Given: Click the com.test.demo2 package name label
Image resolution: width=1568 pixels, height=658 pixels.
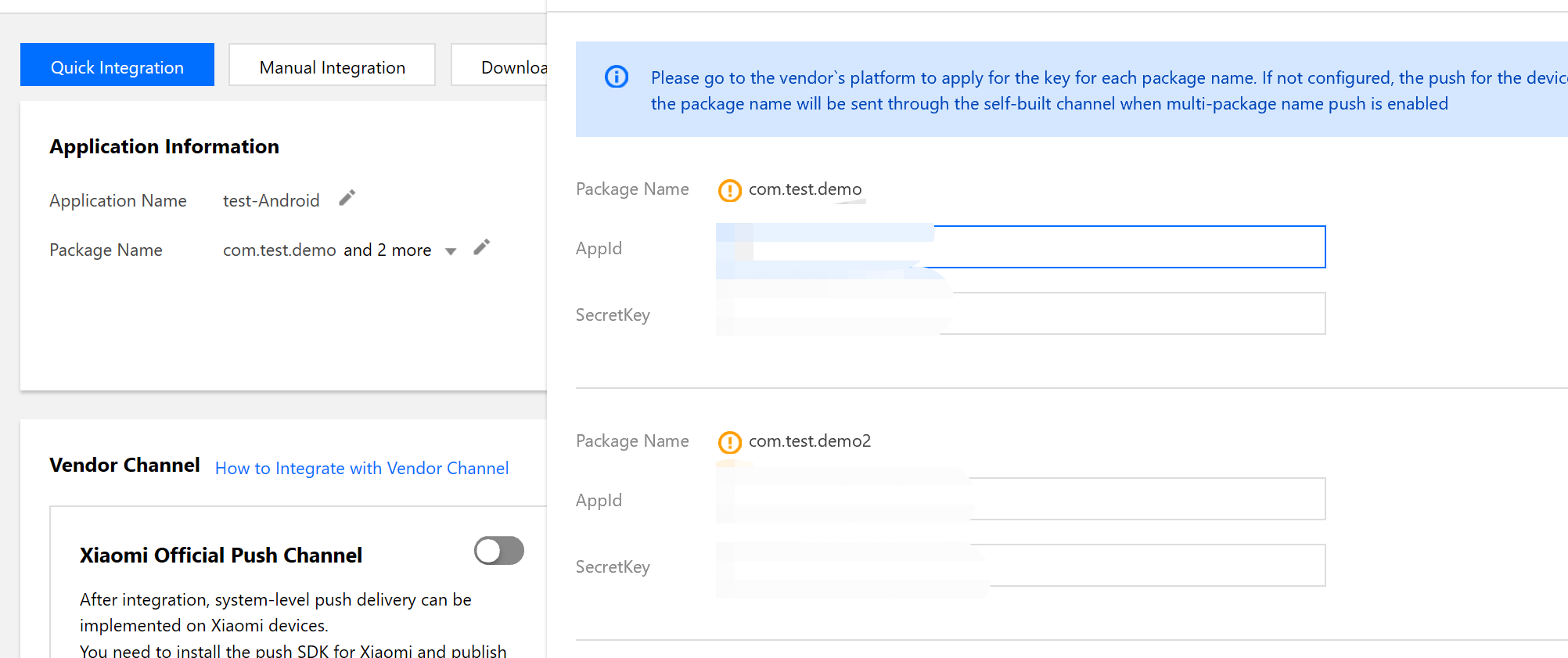Looking at the screenshot, I should [x=809, y=441].
